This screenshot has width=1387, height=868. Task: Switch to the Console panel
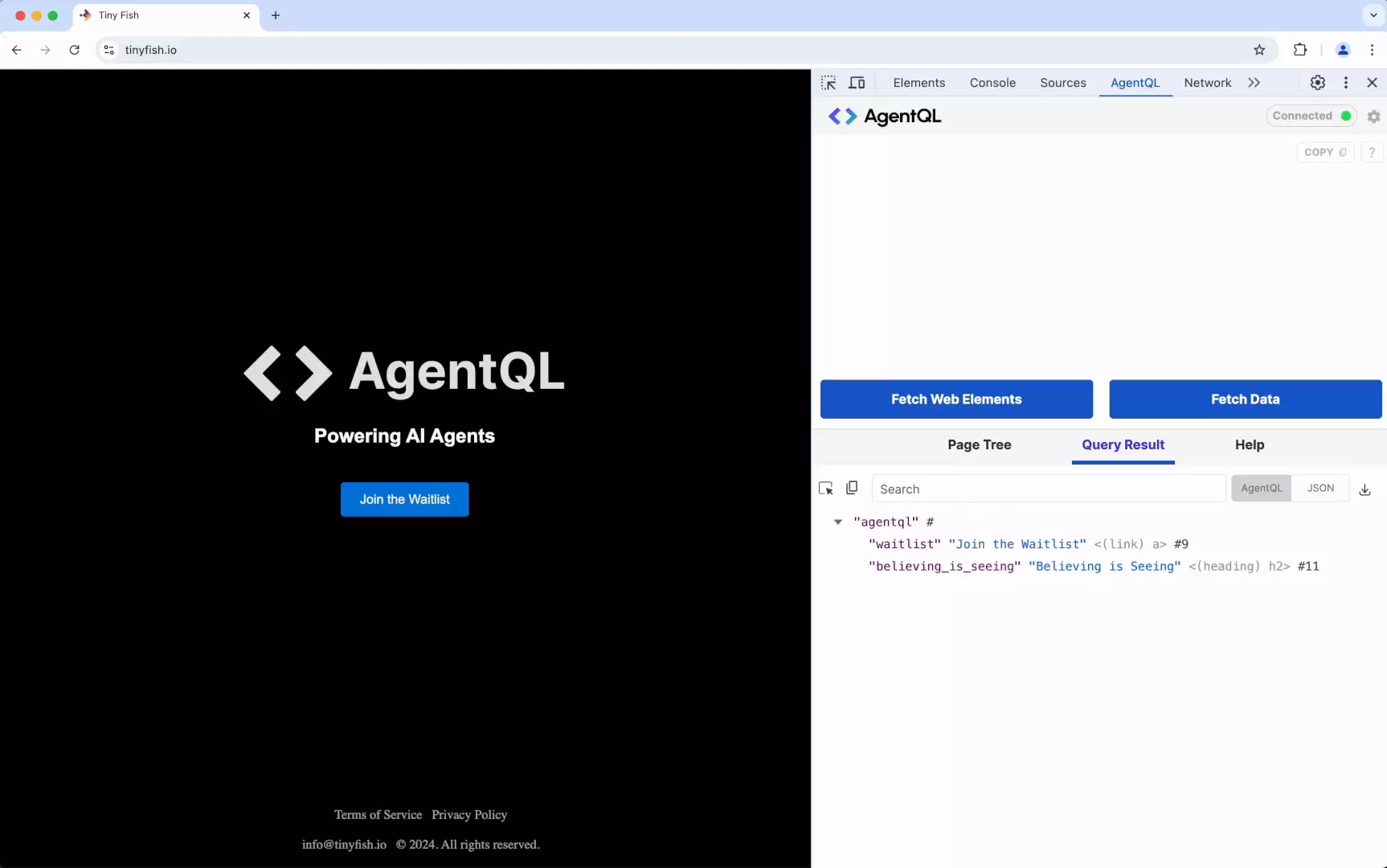coord(992,83)
